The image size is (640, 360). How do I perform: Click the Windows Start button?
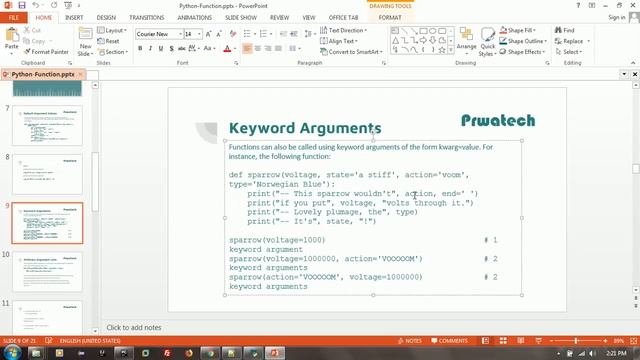click(12, 352)
